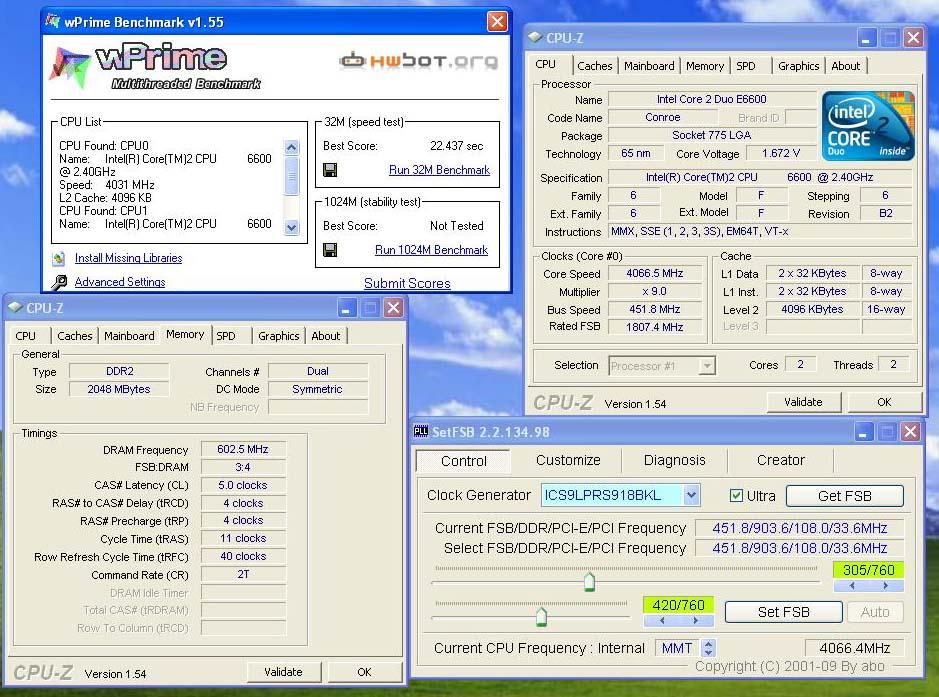The height and width of the screenshot is (697, 939).
Task: Click the SetFSB PLL title bar icon
Action: pyautogui.click(x=421, y=431)
